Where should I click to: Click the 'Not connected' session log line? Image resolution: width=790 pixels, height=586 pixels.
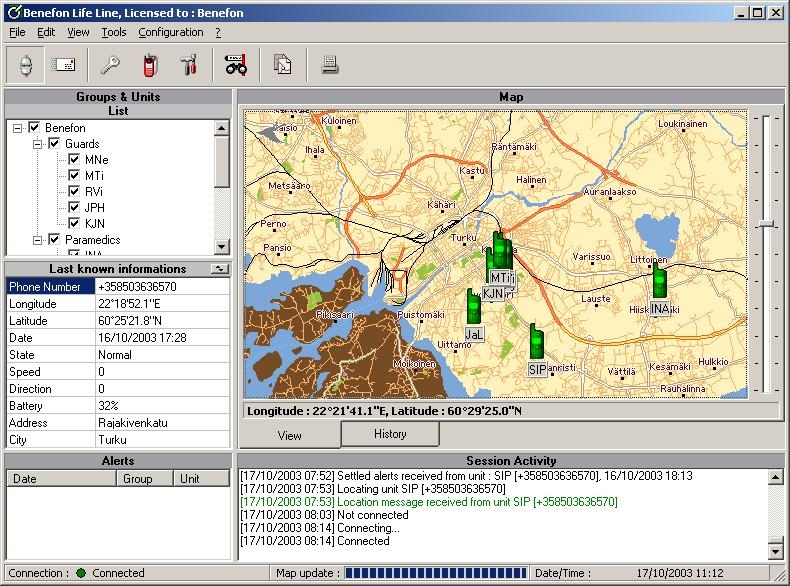tap(324, 515)
